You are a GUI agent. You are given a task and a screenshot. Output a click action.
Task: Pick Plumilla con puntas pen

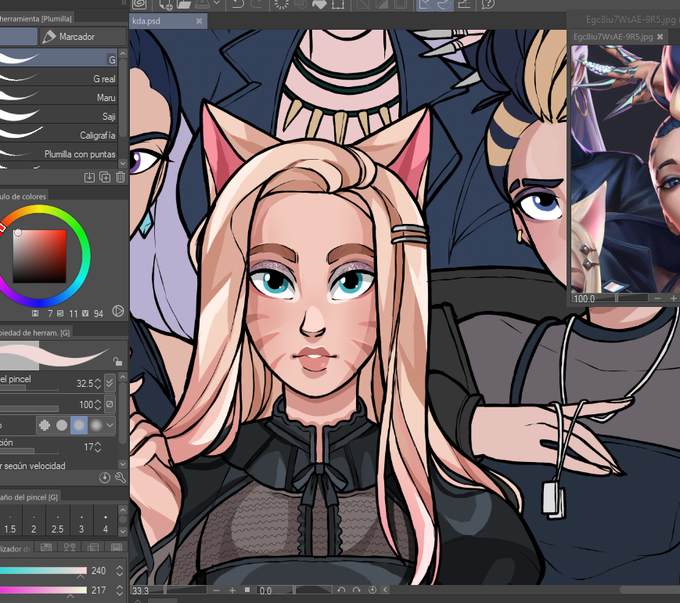tap(59, 154)
